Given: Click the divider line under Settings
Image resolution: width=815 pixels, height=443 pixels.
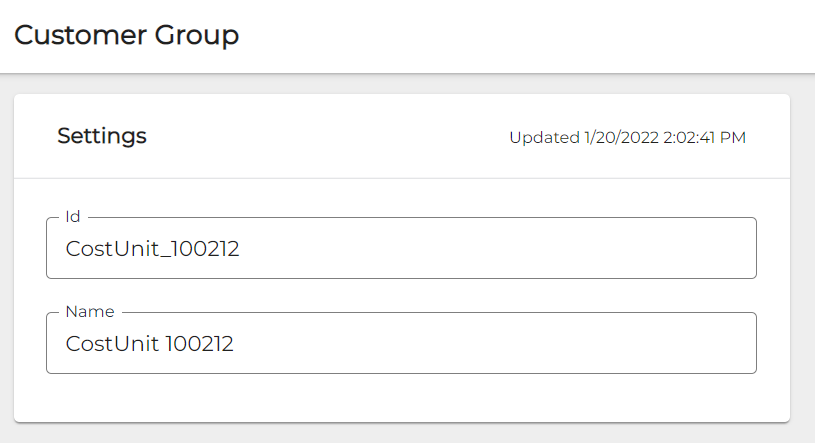Looking at the screenshot, I should pos(402,178).
